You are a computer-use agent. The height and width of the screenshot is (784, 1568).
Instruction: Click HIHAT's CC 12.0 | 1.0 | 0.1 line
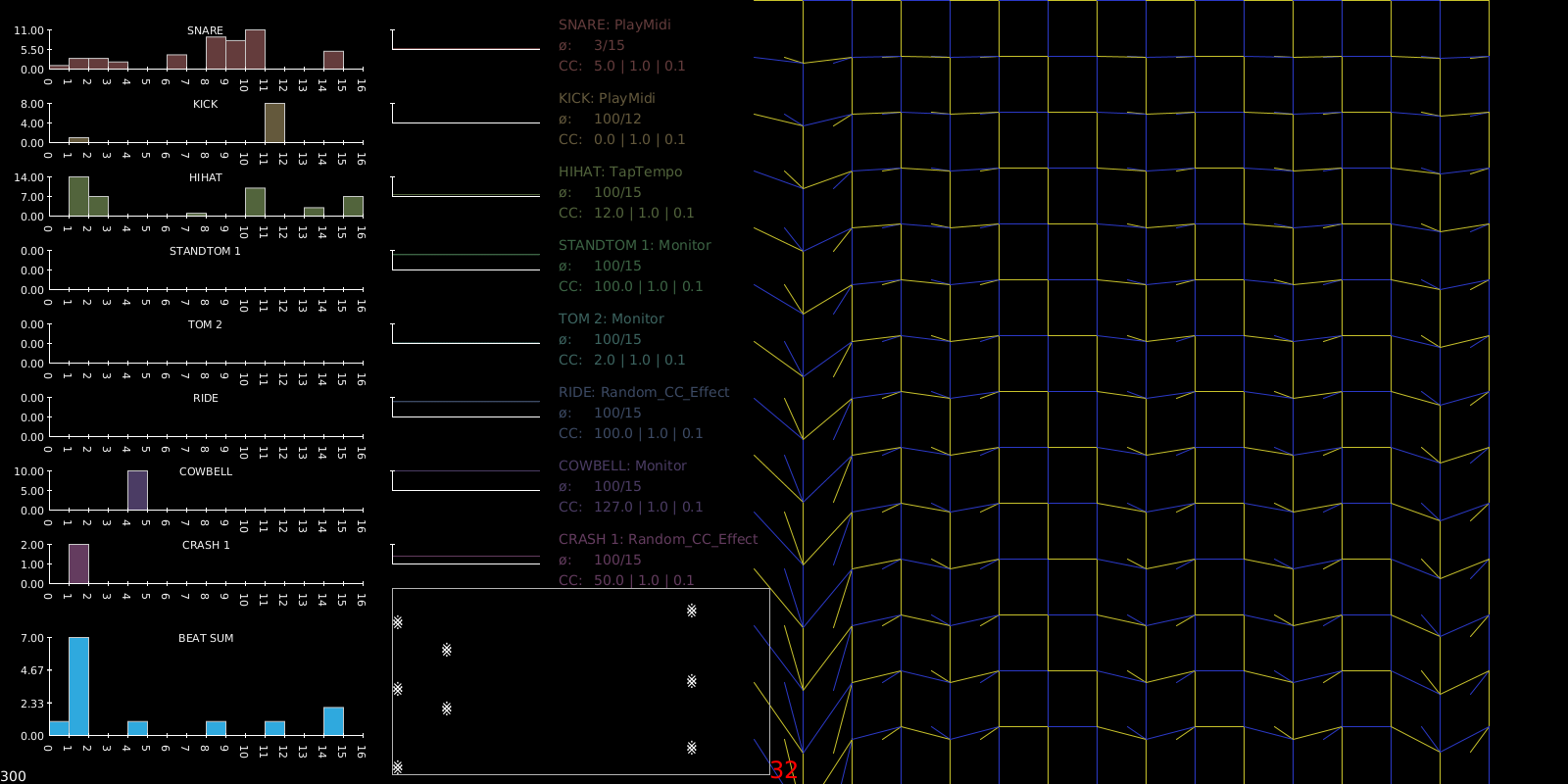[x=626, y=213]
